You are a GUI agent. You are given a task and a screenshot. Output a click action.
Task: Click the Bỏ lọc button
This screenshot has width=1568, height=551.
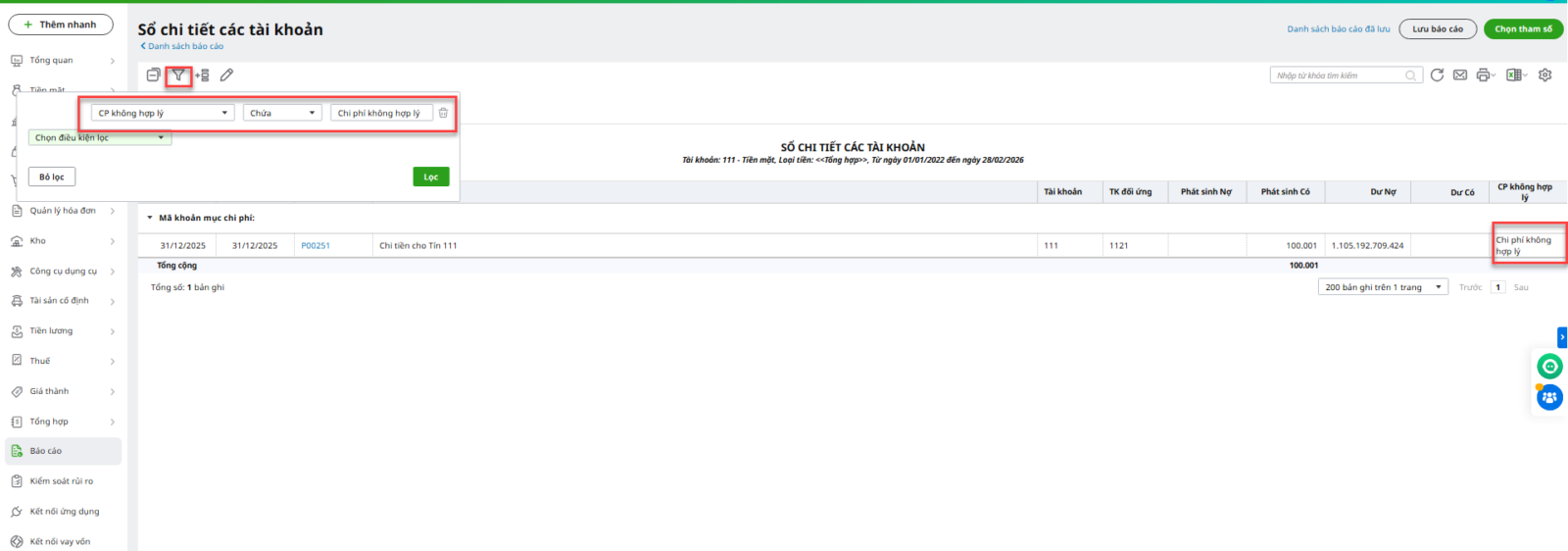click(52, 177)
